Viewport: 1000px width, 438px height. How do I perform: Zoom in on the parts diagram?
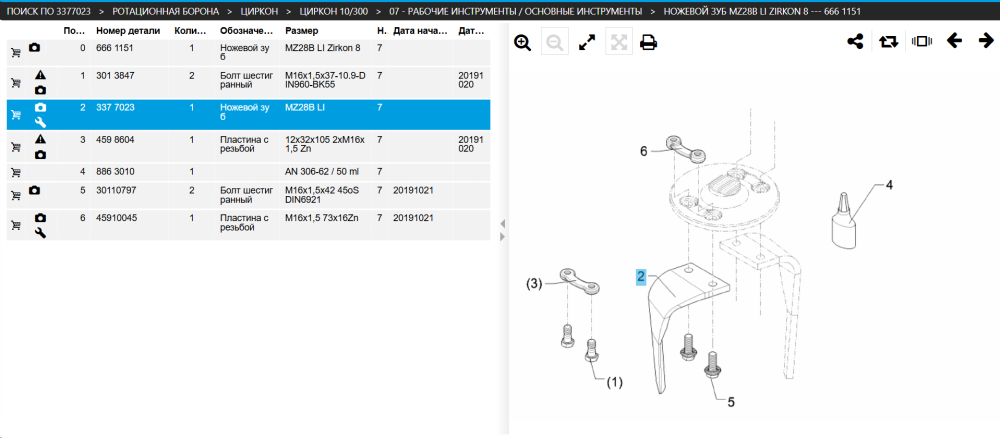tap(523, 43)
